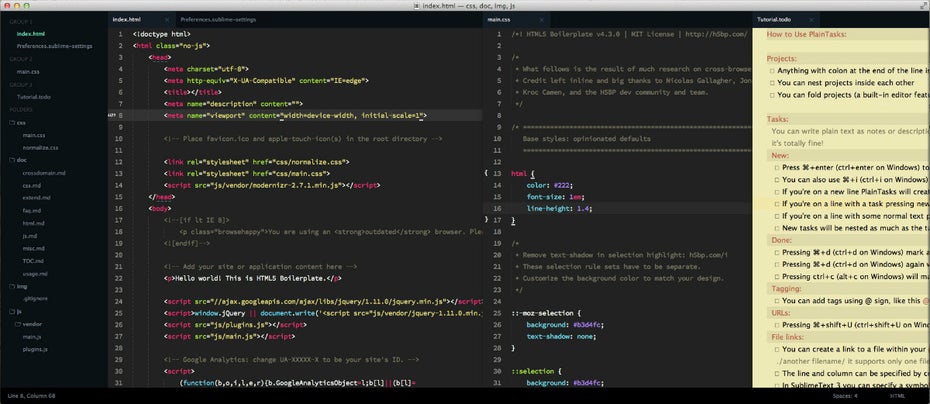Tick the 'Press ⌘+enter' task checkbox
The image size is (930, 404).
[777, 167]
